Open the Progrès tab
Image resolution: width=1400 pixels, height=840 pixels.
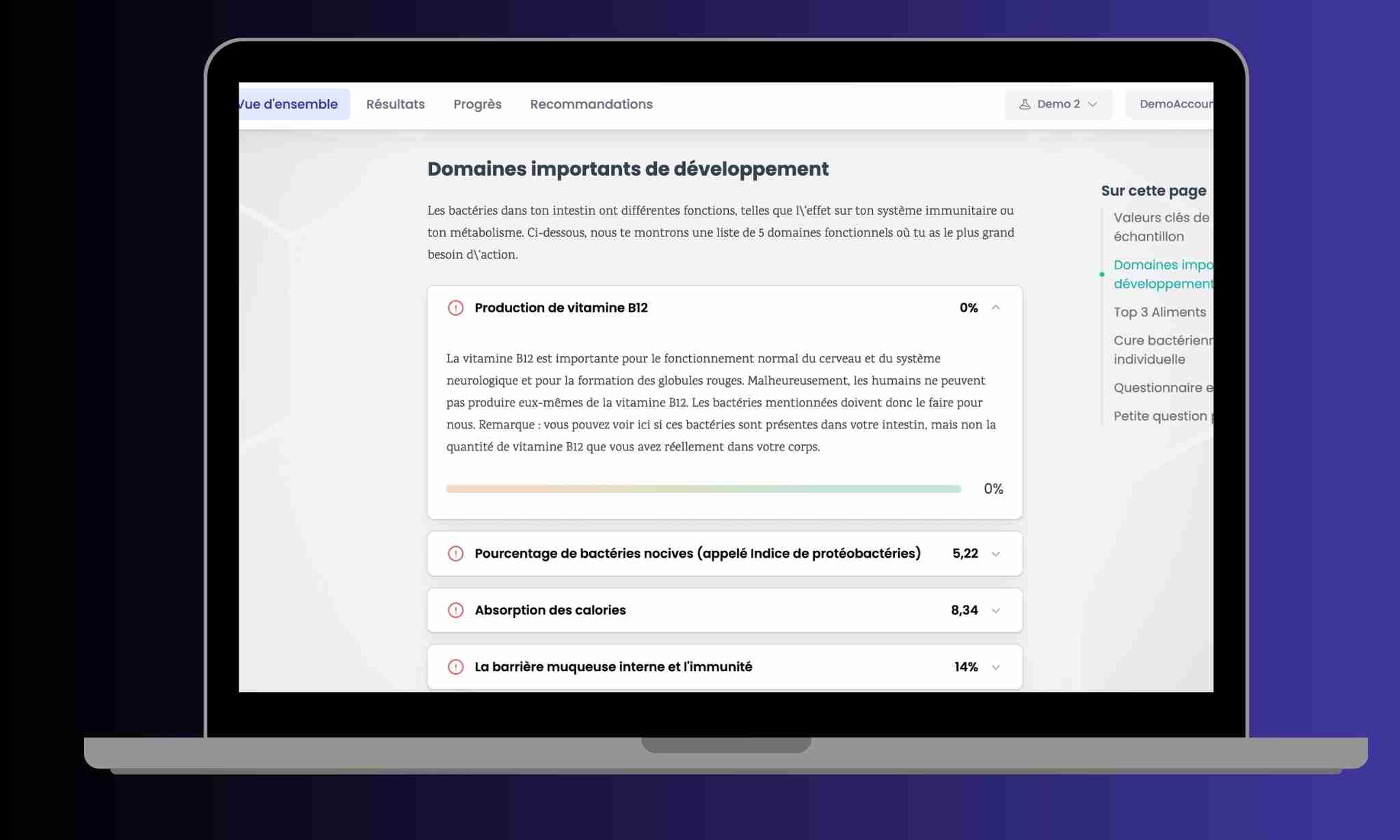tap(477, 104)
